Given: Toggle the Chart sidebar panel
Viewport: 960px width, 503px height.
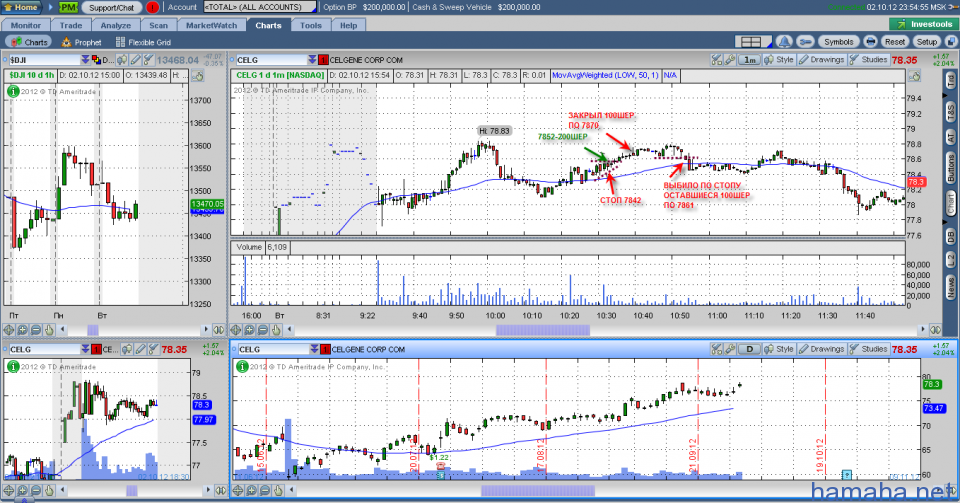Looking at the screenshot, I should tap(951, 203).
